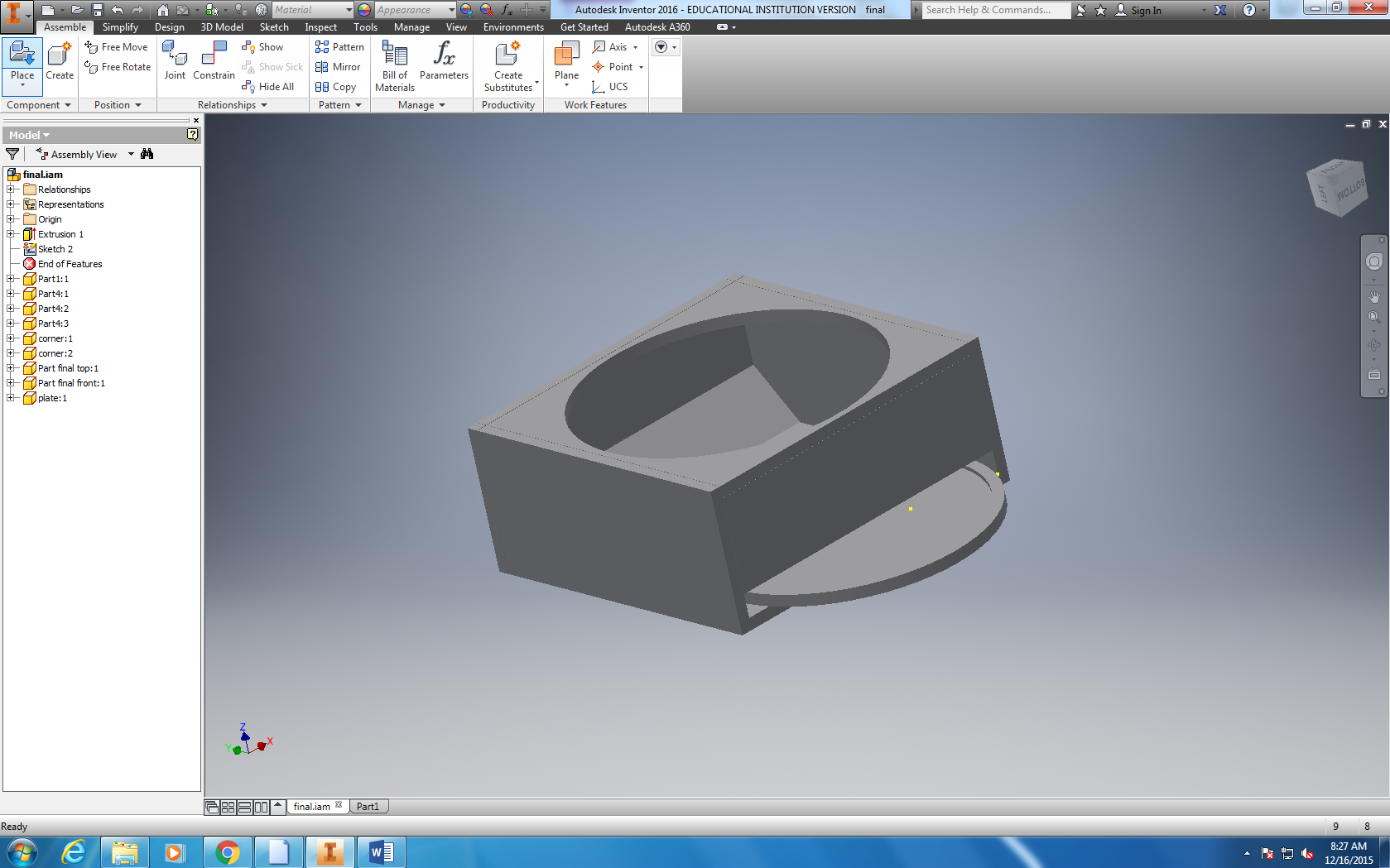Viewport: 1390px width, 868px height.
Task: Click the Search Help & Commands field
Action: (x=996, y=10)
